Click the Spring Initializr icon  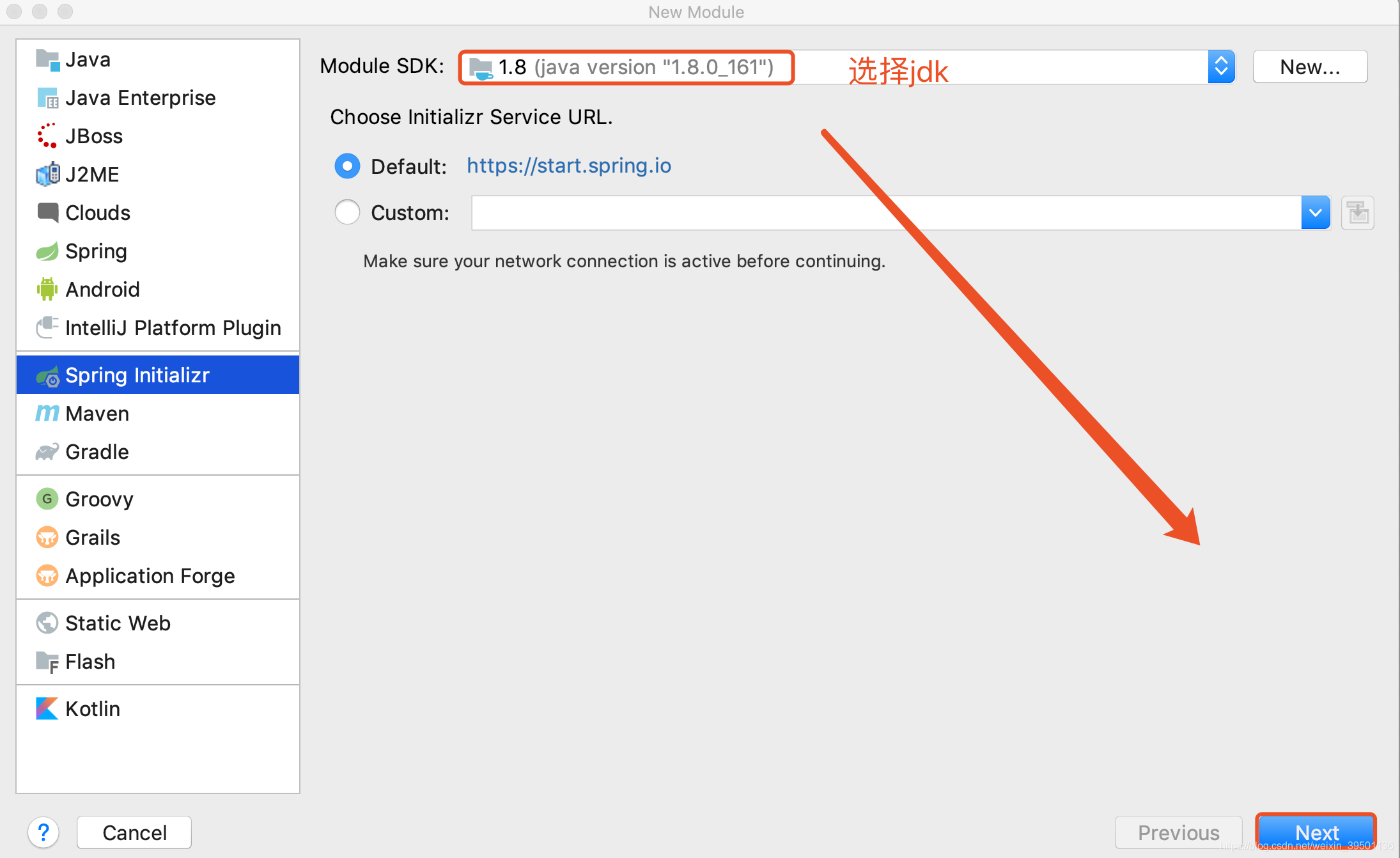click(47, 377)
